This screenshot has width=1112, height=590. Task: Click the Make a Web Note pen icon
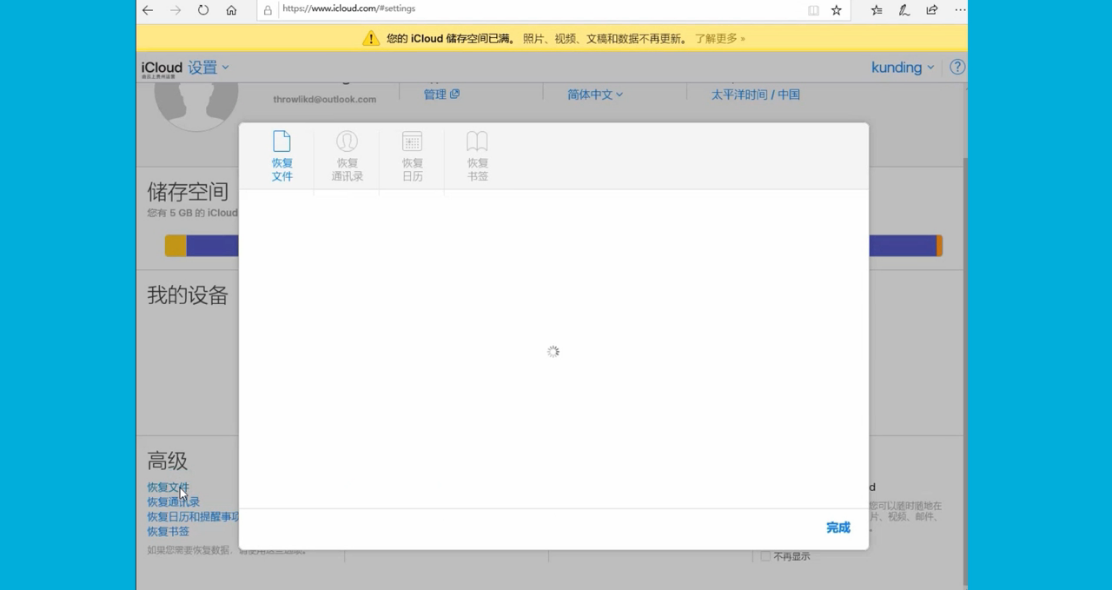coord(902,9)
